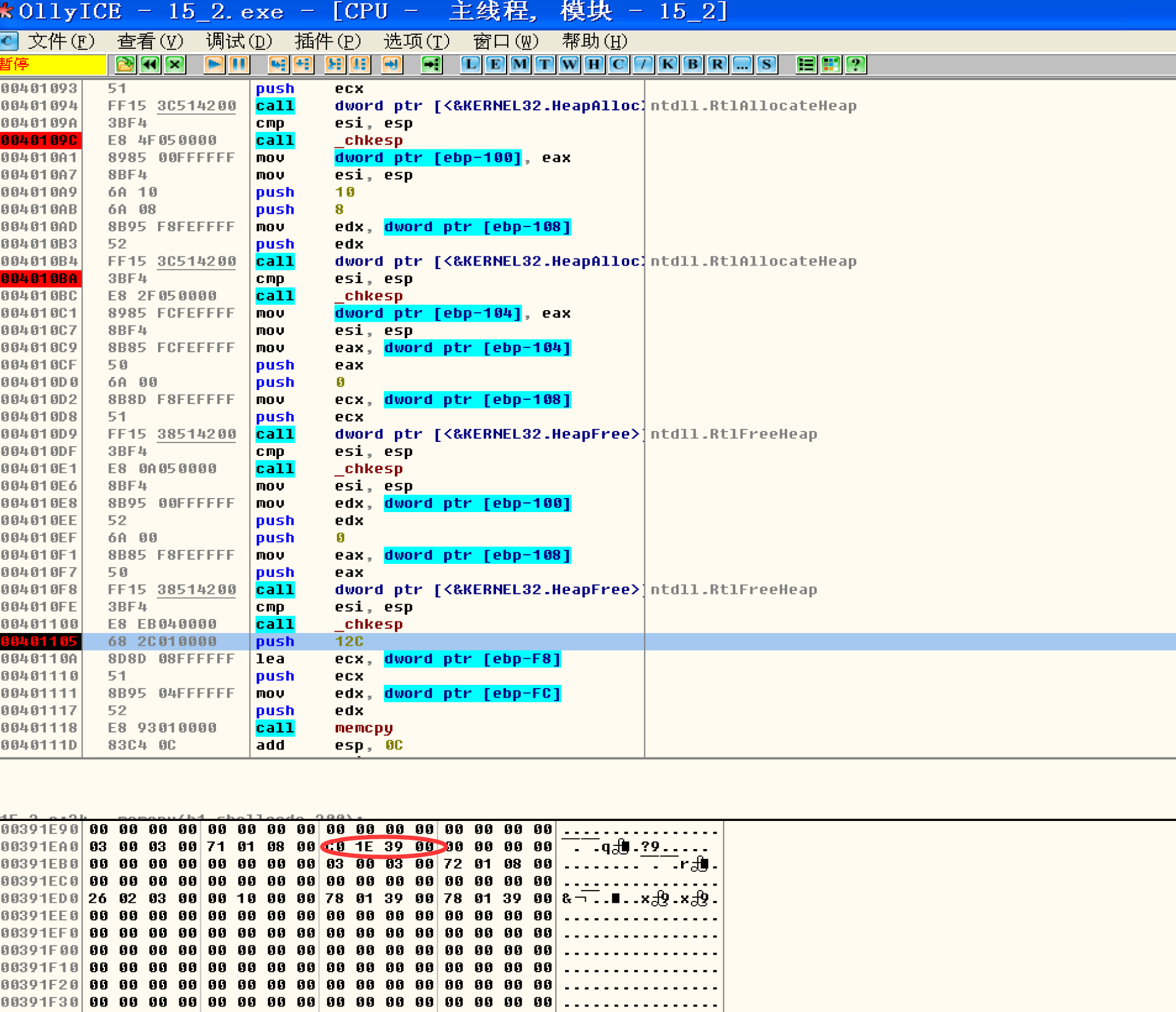Select highlighted address 00401105

[x=40, y=642]
